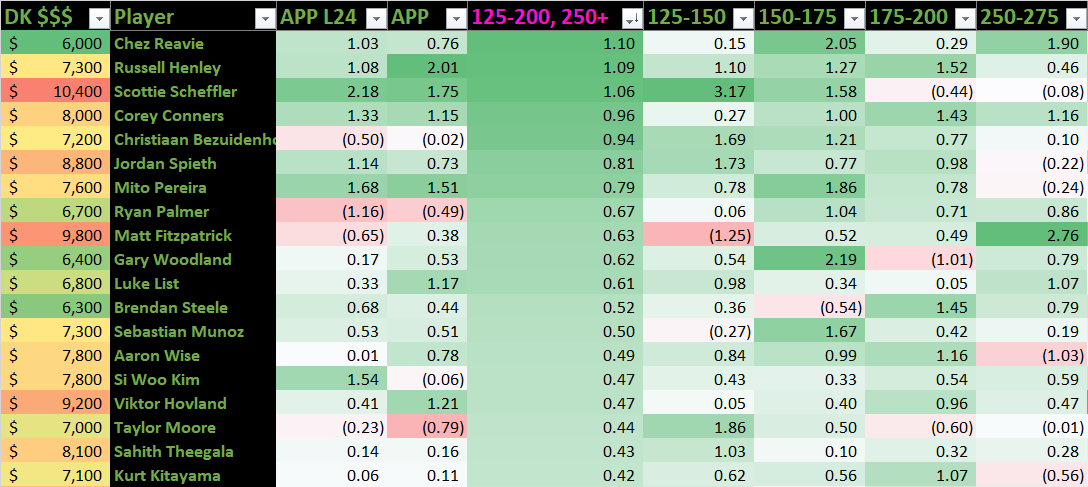The image size is (1088, 487).
Task: Open the DK $$$ column filter dropdown
Action: click(x=99, y=19)
